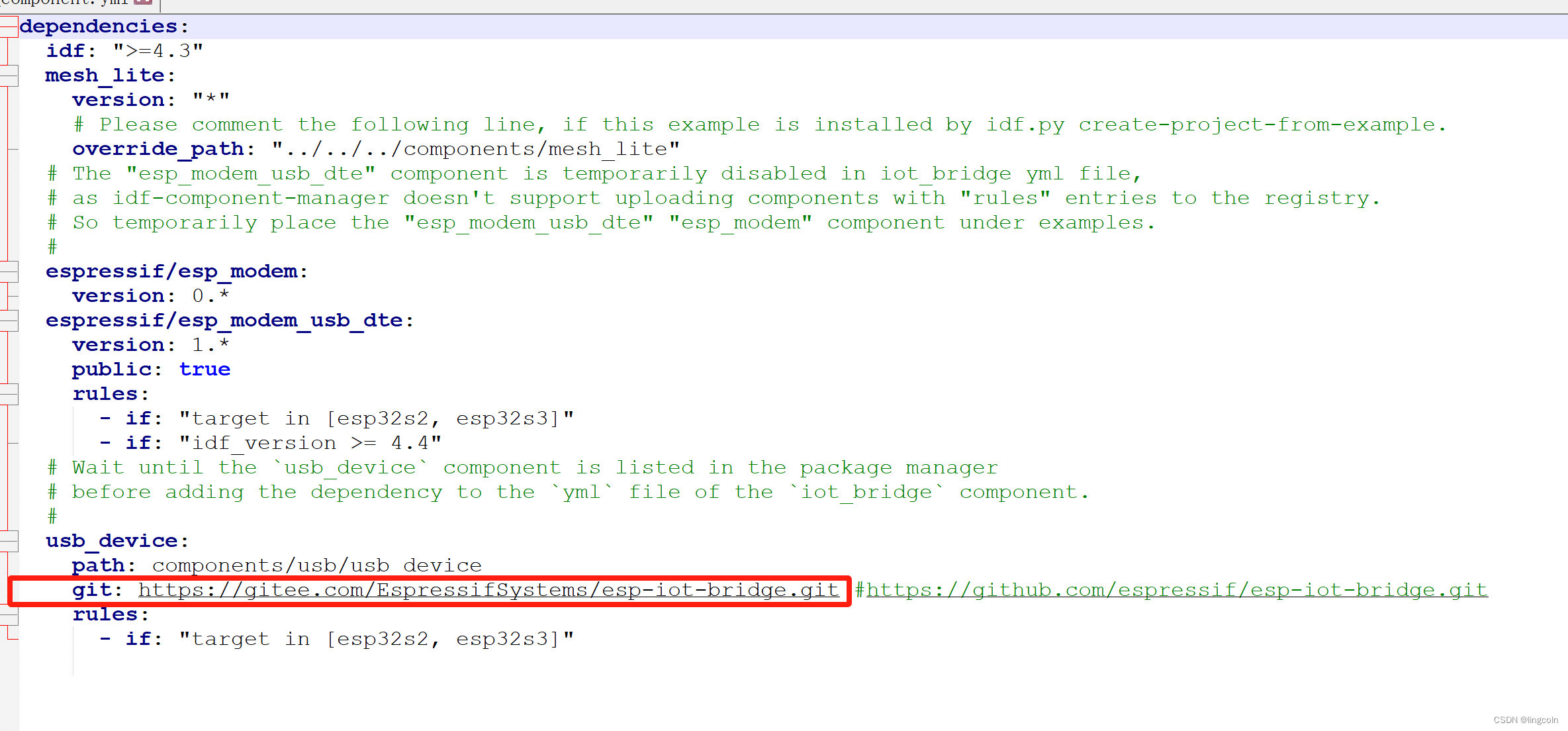Collapse rules fold under esp_modem_usb_dte
Viewport: 1568px width, 731px height.
pyautogui.click(x=8, y=394)
